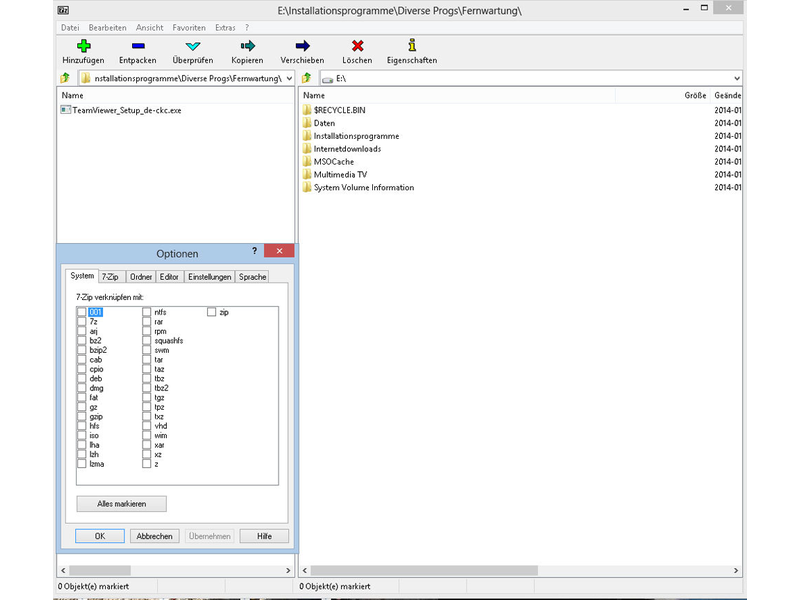
Task: Click the Löschen red X icon
Action: point(358,46)
